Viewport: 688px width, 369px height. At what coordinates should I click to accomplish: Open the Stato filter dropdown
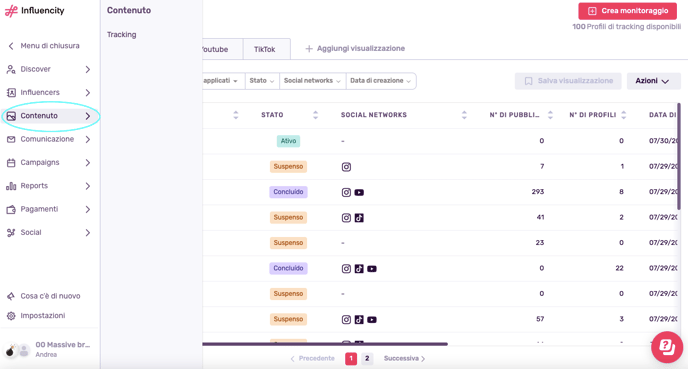click(x=262, y=81)
